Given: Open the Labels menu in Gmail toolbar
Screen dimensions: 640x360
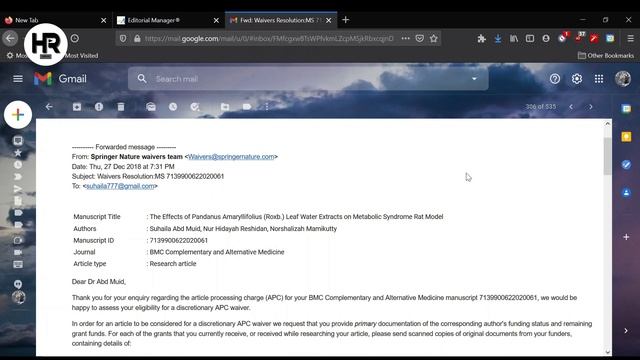Looking at the screenshot, I should point(247,107).
